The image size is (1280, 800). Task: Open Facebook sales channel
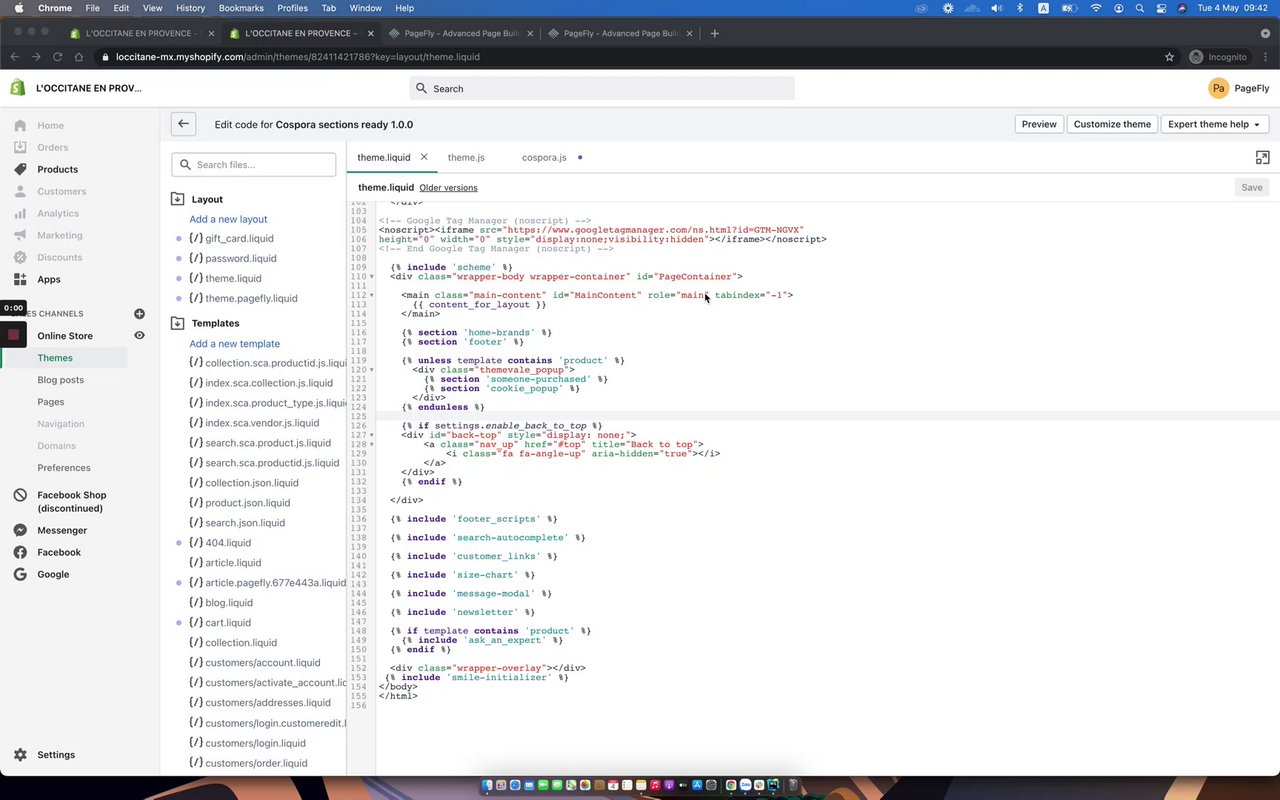click(x=59, y=552)
